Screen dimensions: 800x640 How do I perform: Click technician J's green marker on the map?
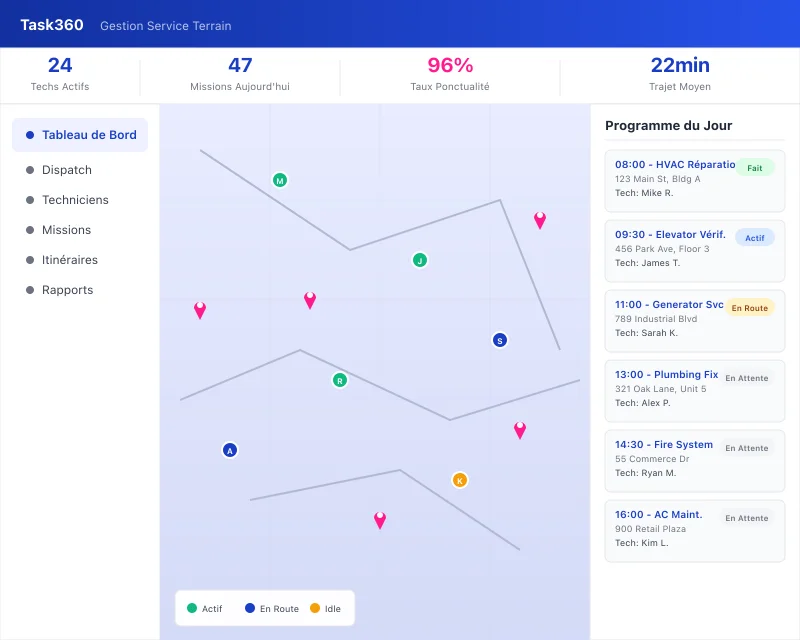click(419, 260)
